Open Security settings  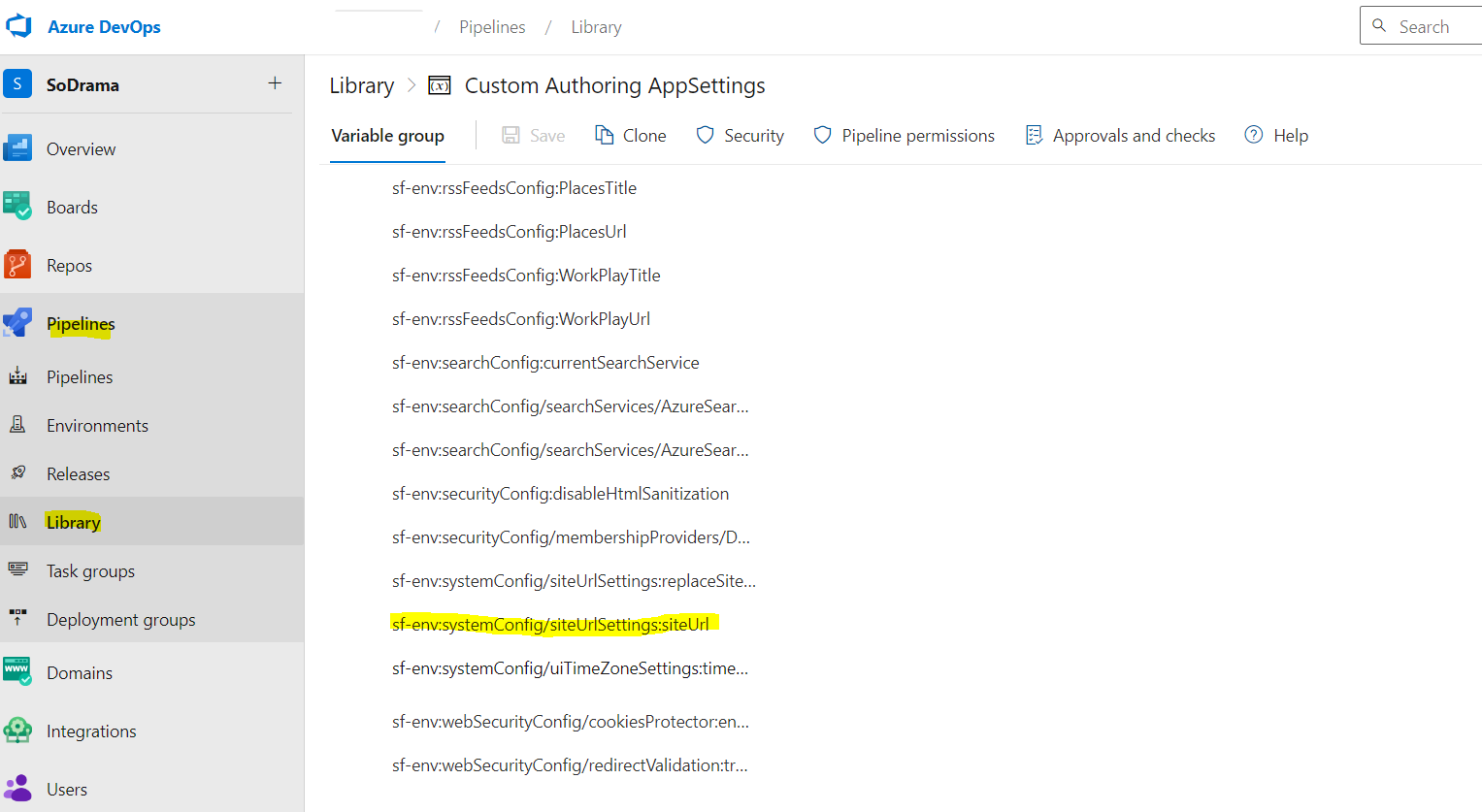[754, 136]
